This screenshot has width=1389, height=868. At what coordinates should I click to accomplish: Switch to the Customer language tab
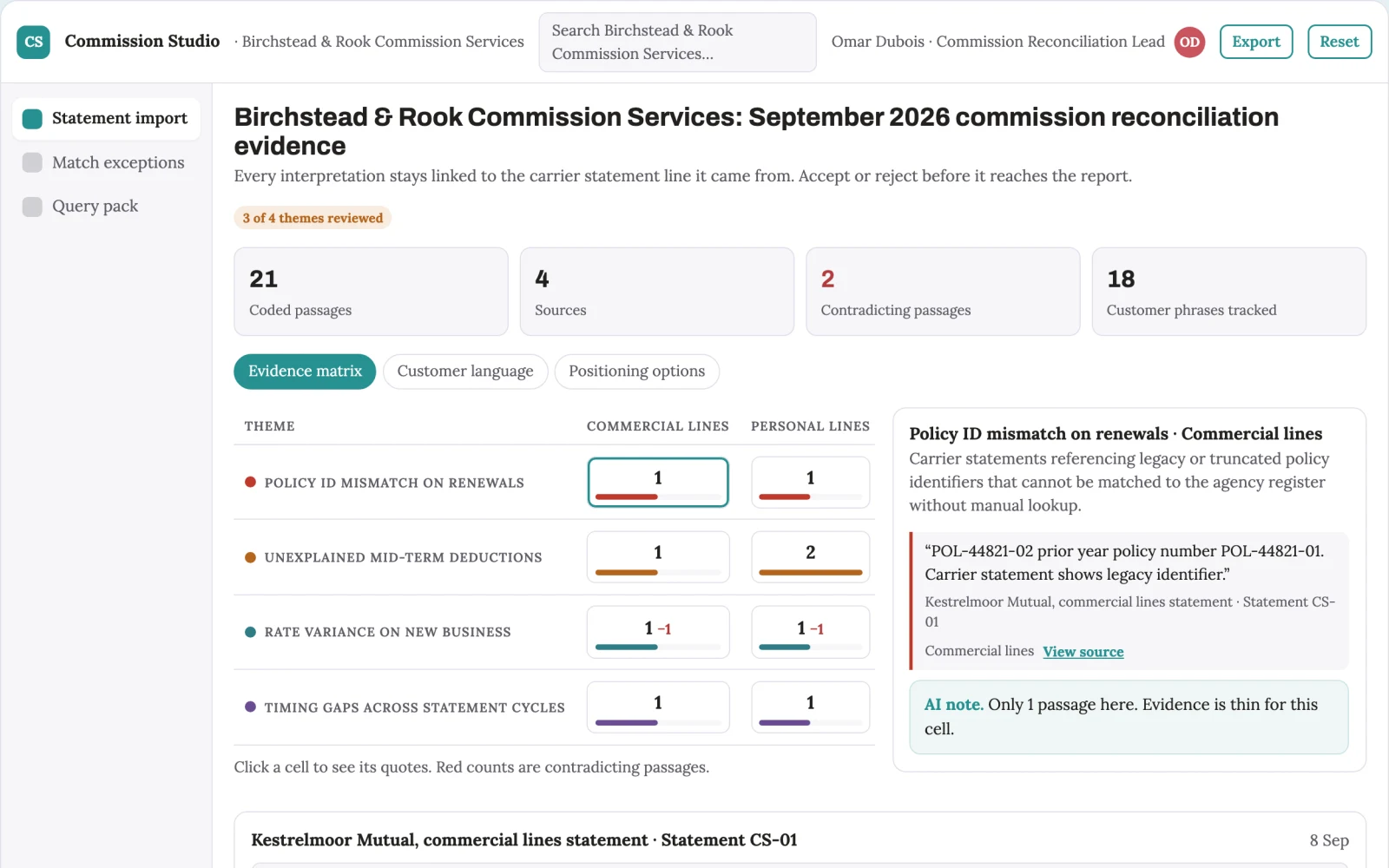(465, 372)
